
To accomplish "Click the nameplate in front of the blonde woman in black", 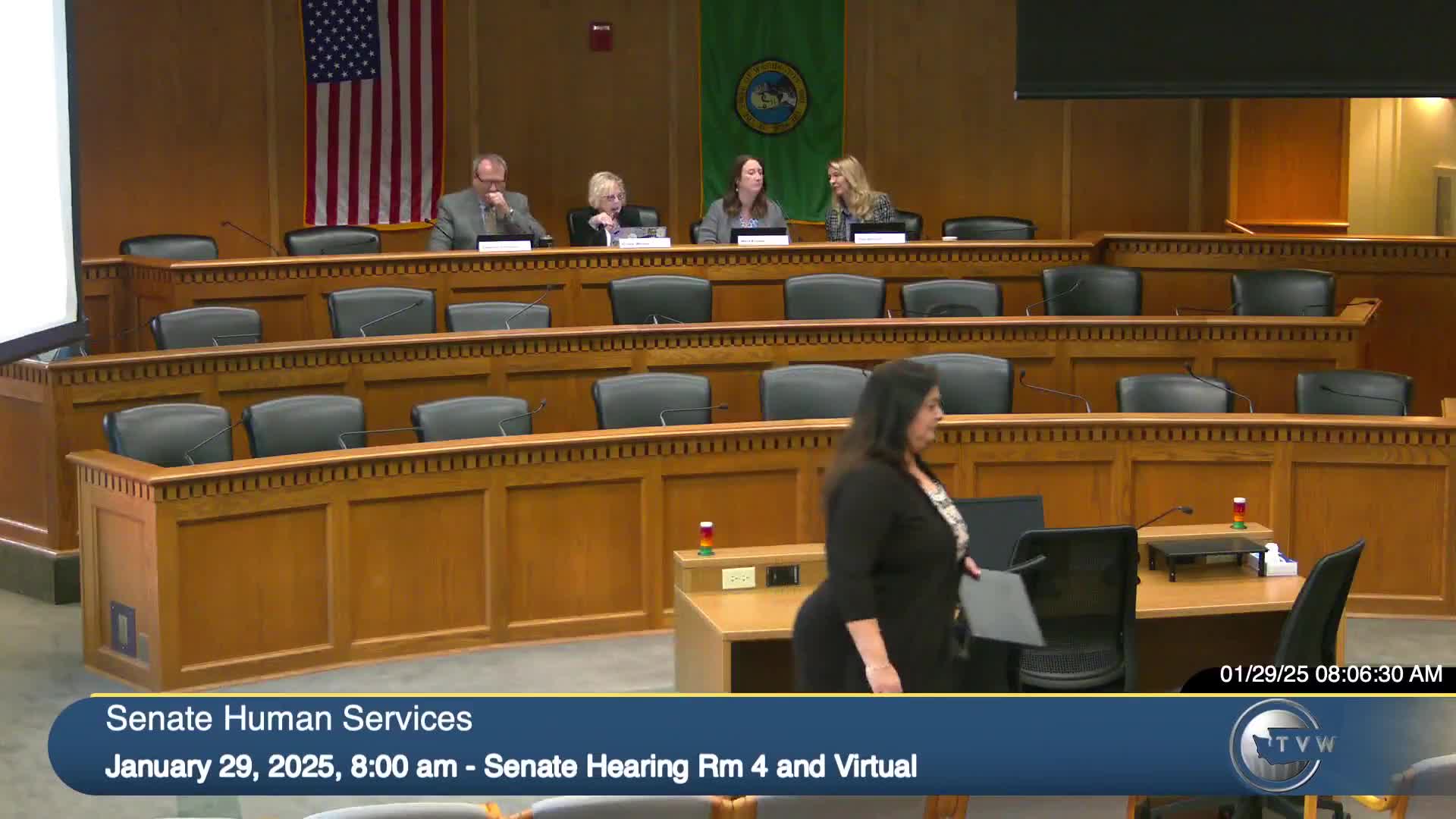I will pyautogui.click(x=645, y=243).
